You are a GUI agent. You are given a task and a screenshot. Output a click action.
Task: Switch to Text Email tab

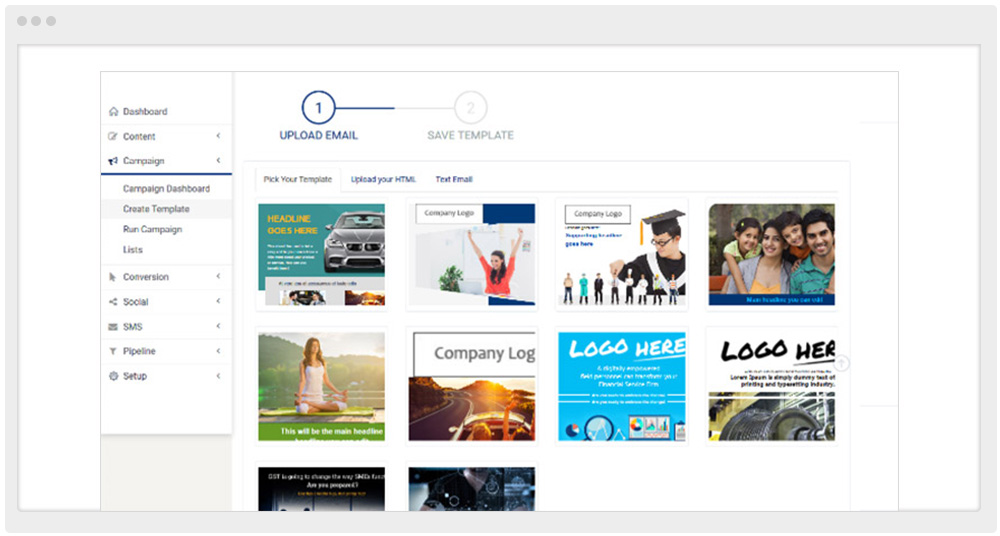[454, 179]
